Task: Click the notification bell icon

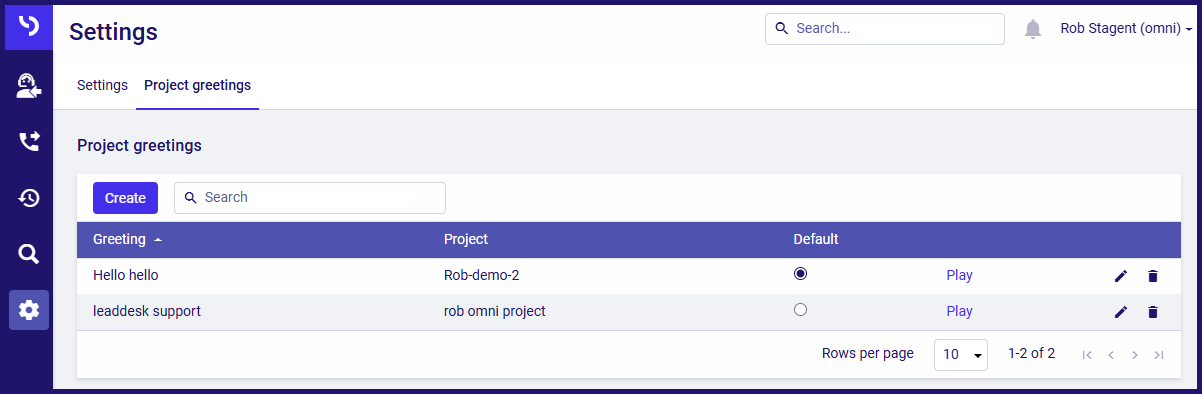Action: (x=1033, y=29)
